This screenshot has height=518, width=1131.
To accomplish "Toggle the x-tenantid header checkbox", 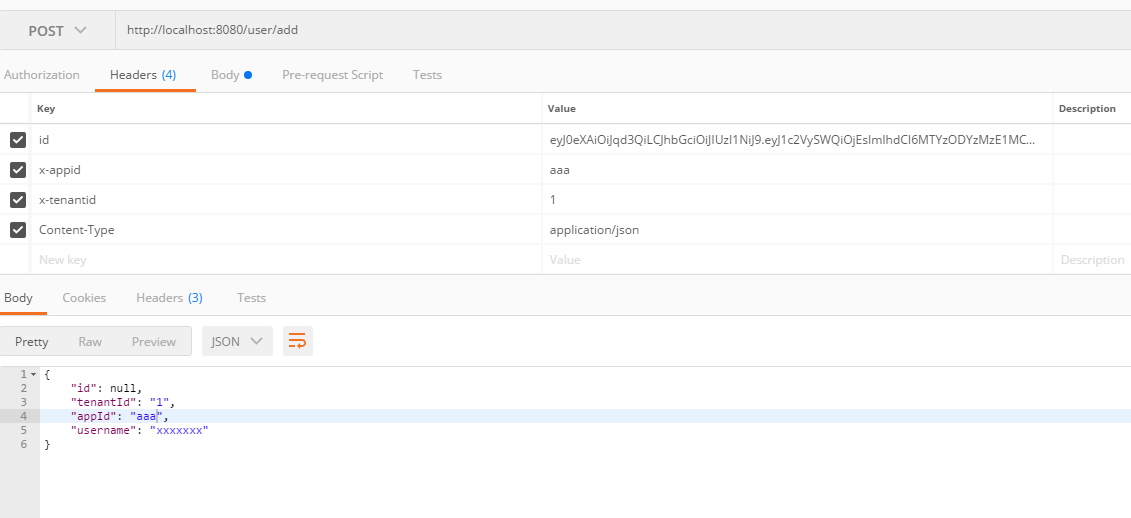I will coord(18,200).
